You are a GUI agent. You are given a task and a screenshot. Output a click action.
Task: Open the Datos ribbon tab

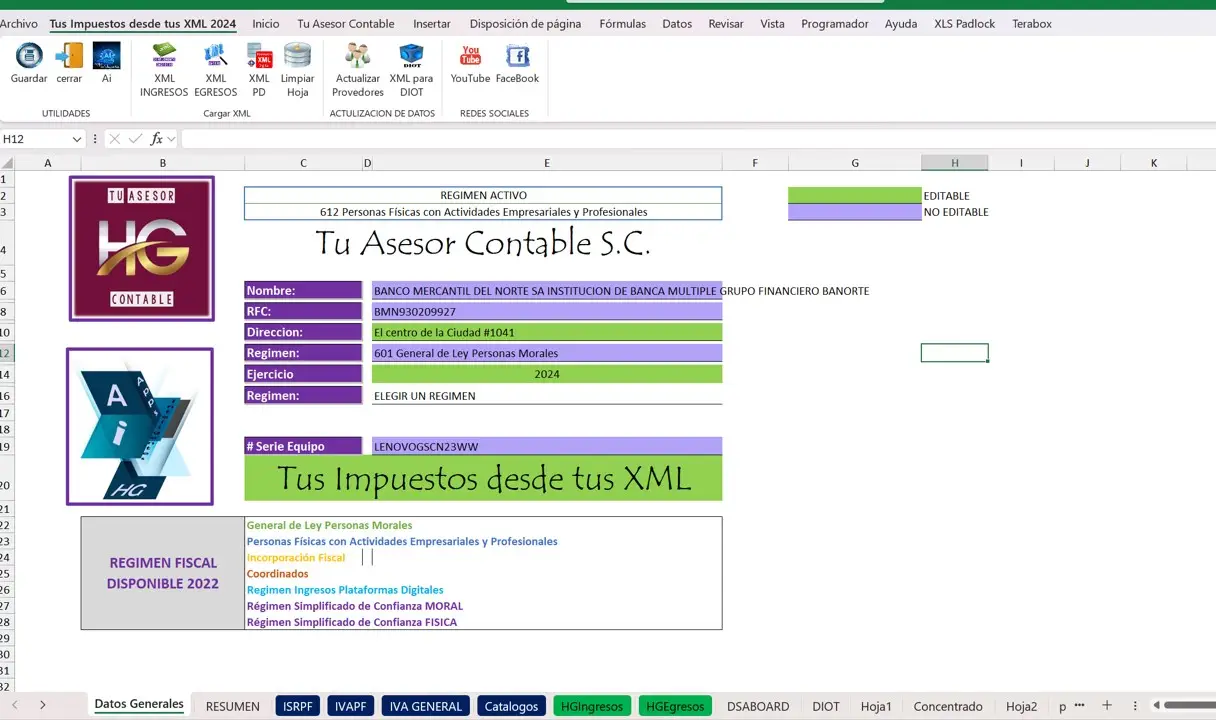677,23
